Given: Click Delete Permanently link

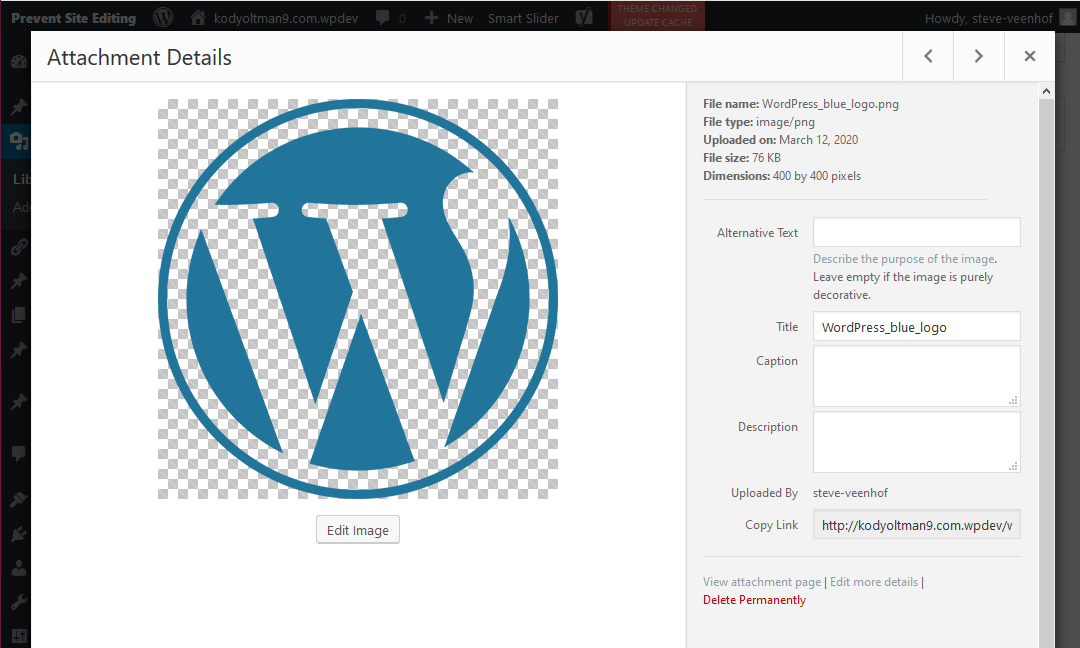Looking at the screenshot, I should click(754, 600).
